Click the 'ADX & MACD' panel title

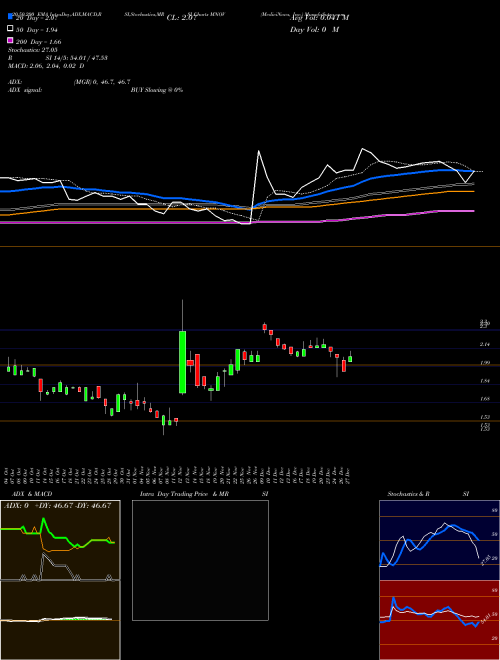point(32,494)
